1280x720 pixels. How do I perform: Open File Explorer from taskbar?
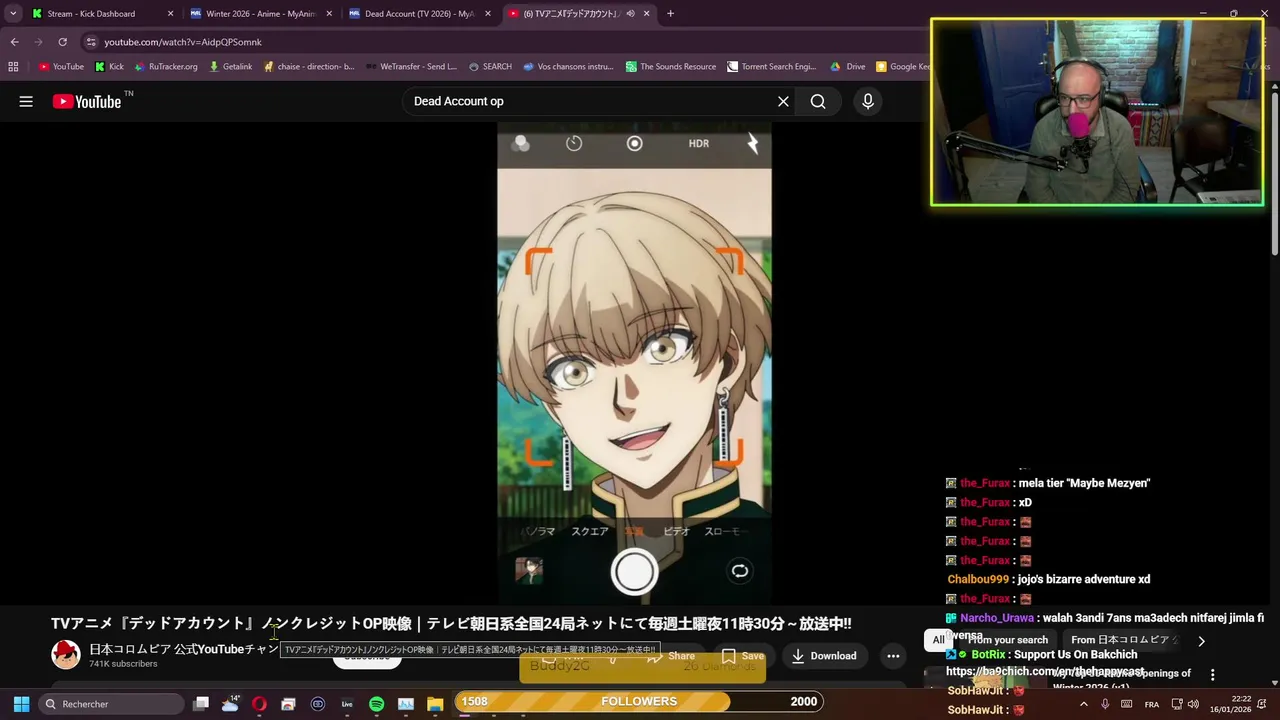click(x=435, y=704)
